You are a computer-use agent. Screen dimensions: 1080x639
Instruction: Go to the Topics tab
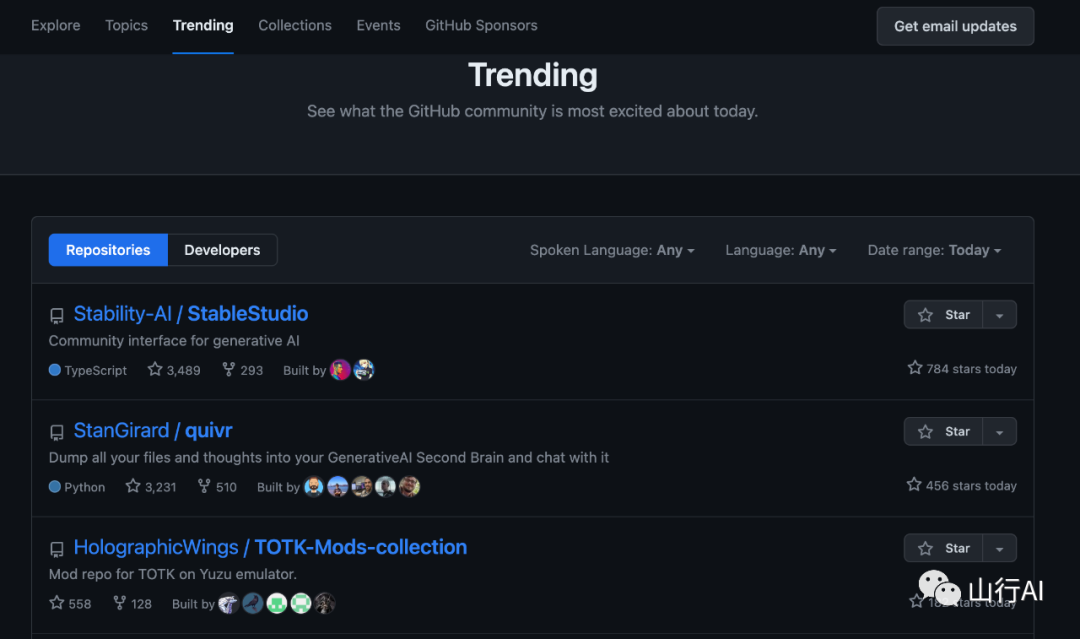pos(126,26)
